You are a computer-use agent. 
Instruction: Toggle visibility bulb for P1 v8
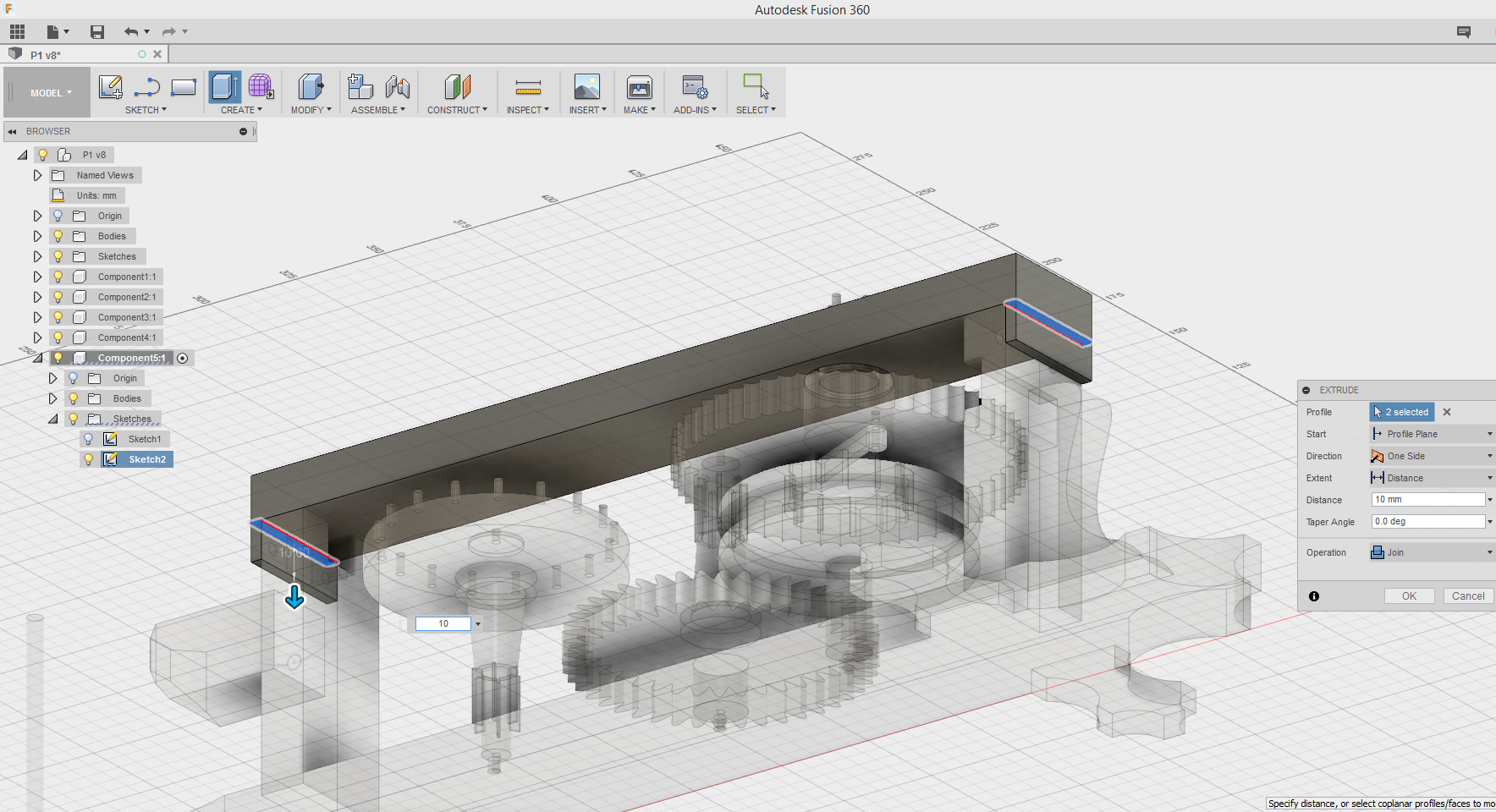coord(43,155)
